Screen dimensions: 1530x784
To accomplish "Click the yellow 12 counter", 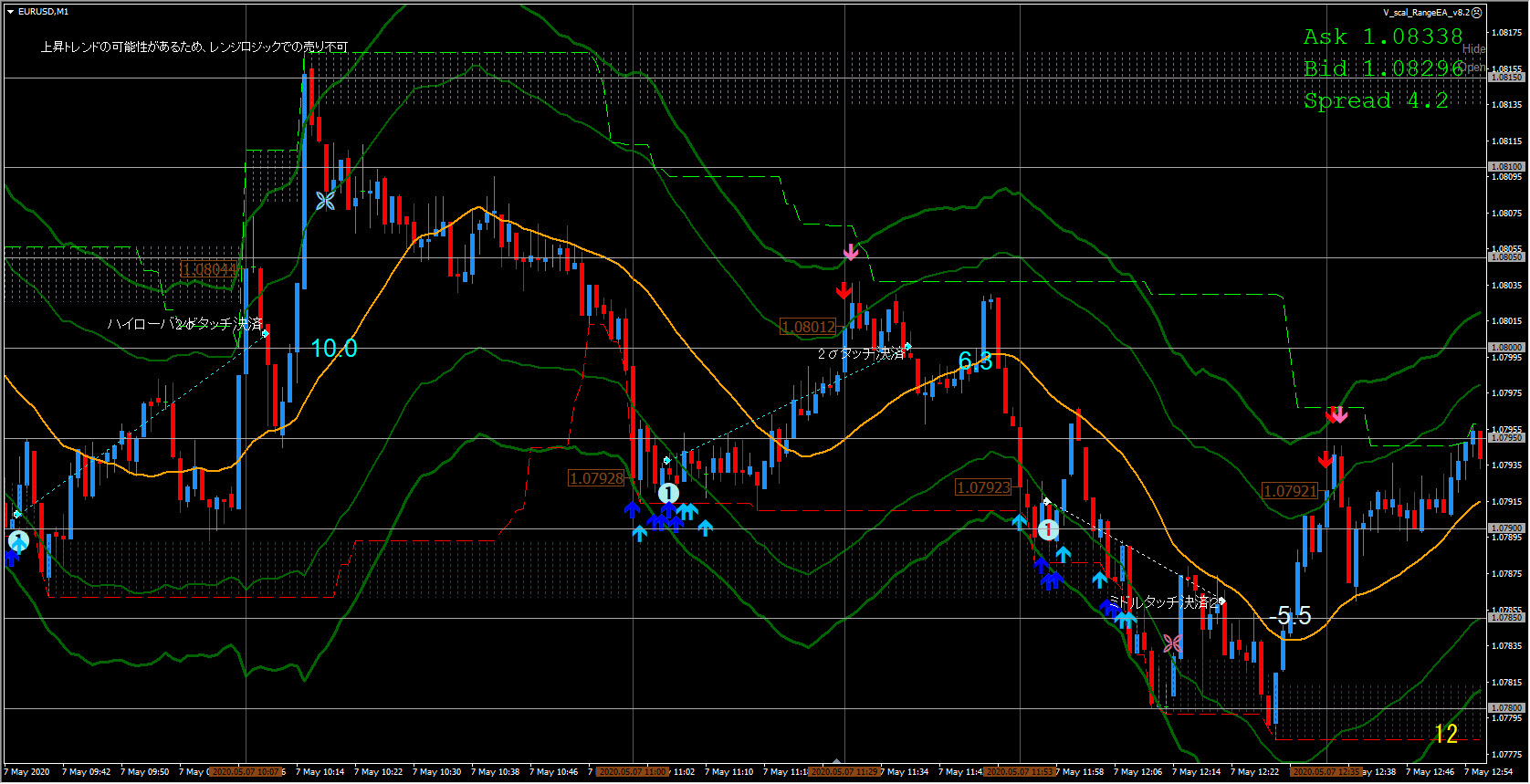I will click(1446, 734).
